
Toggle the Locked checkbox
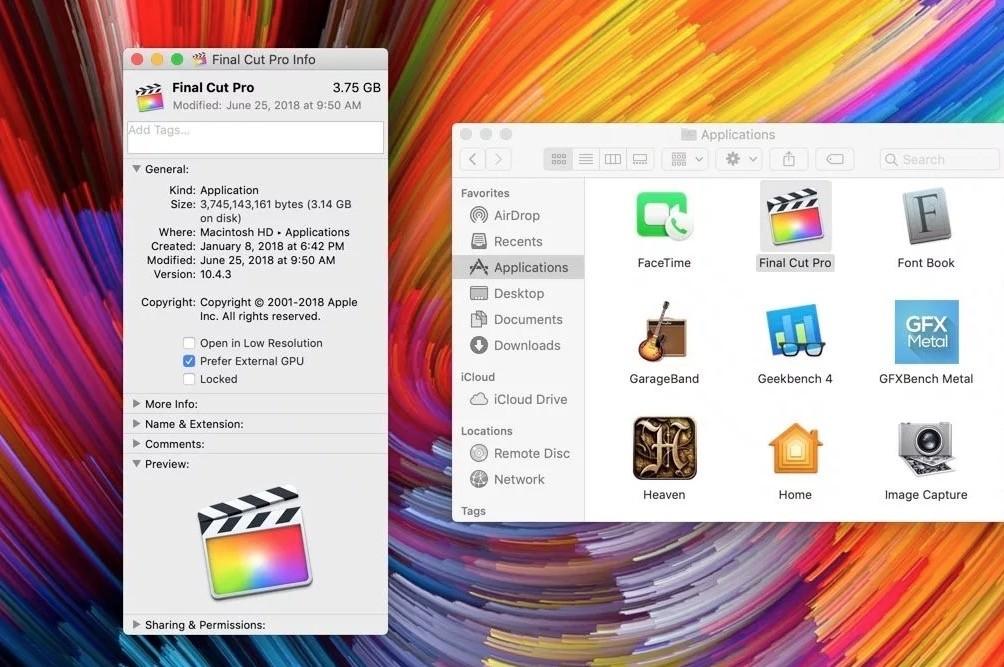click(189, 379)
